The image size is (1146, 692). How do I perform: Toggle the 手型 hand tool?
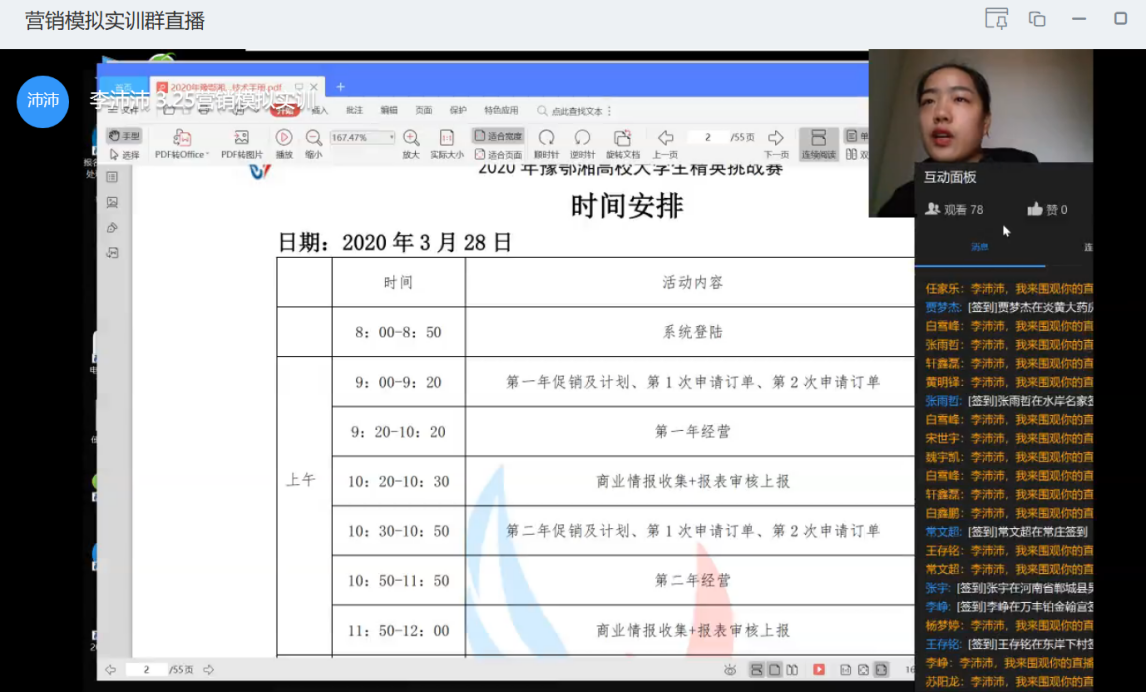tap(125, 136)
